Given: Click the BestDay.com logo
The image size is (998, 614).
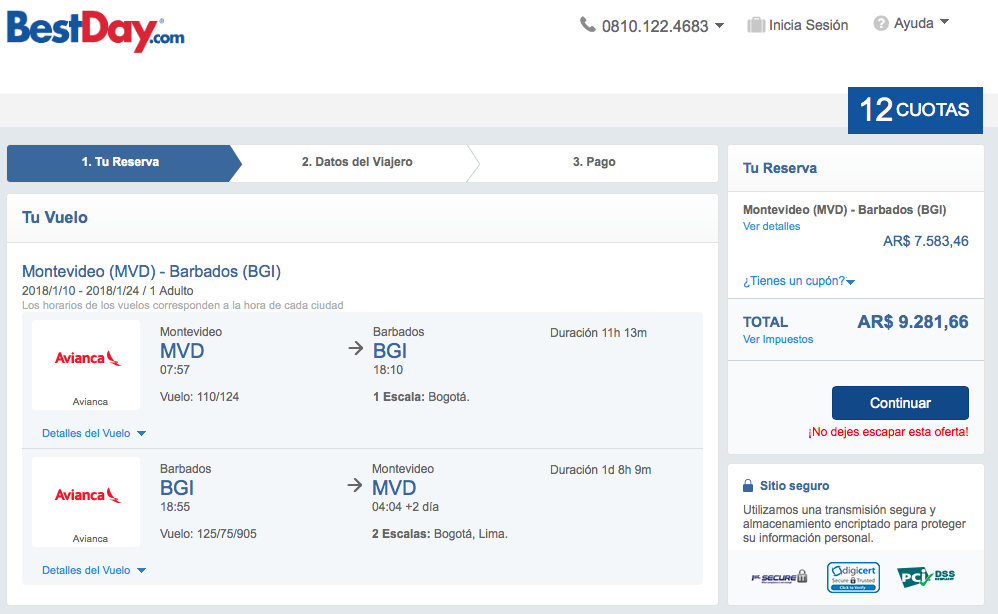Looking at the screenshot, I should [x=95, y=31].
